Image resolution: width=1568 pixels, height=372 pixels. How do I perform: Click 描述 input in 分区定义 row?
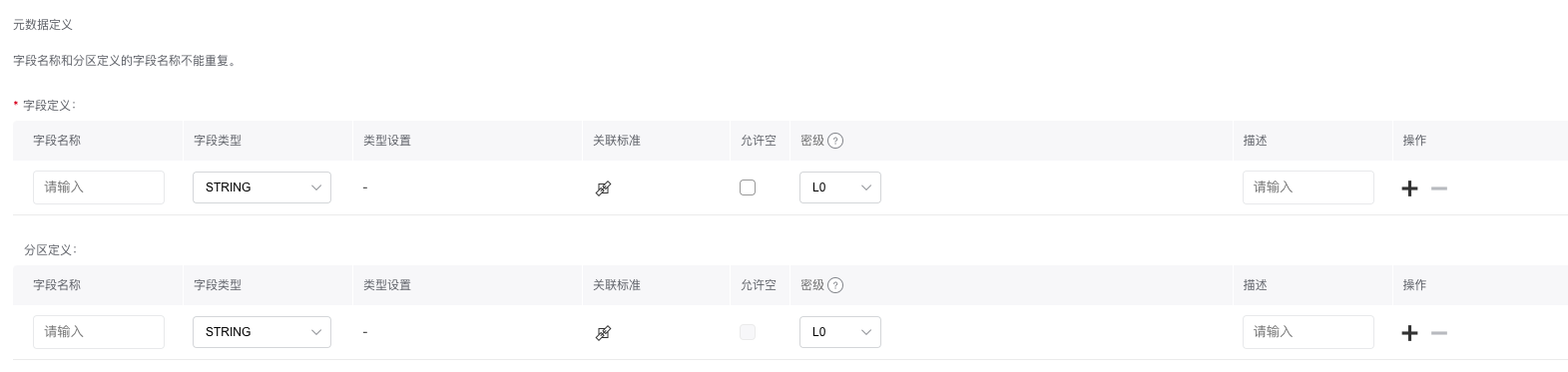[x=1308, y=332]
